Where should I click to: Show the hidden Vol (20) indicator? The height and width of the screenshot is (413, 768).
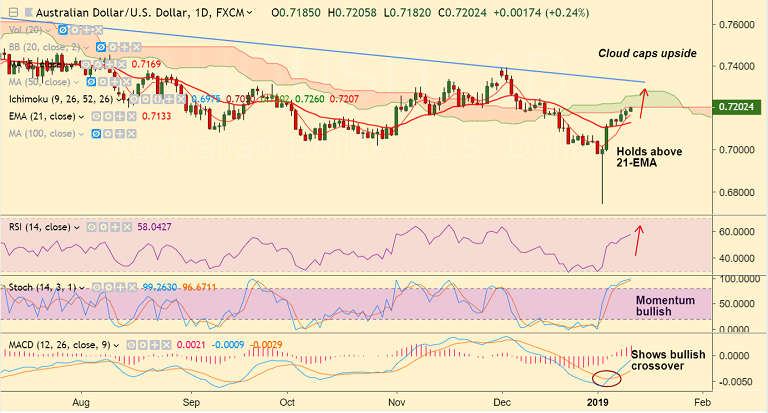63,30
